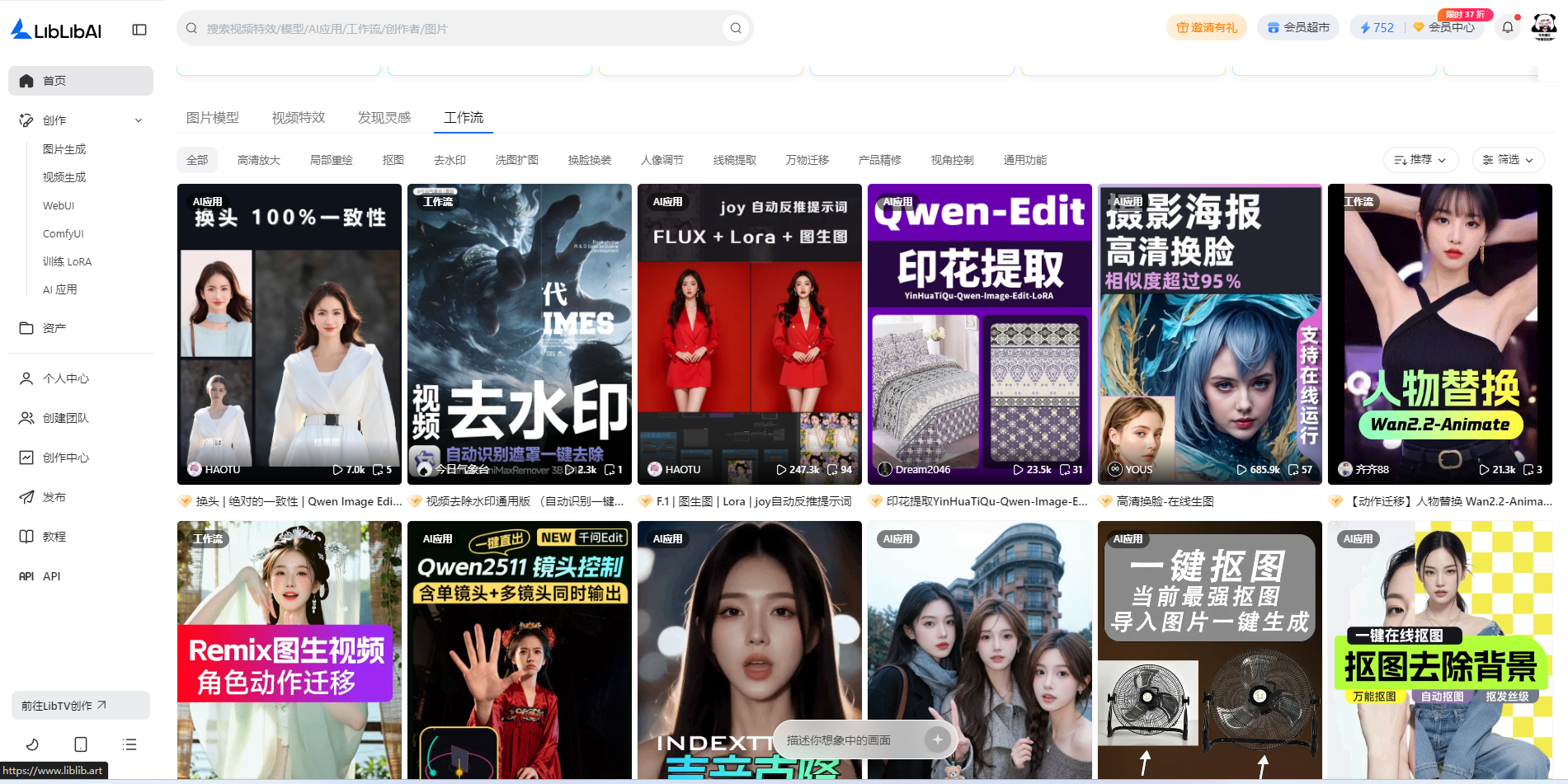Open the Remix图生视频 card thumbnail
Image resolution: width=1568 pixels, height=784 pixels.
[290, 650]
